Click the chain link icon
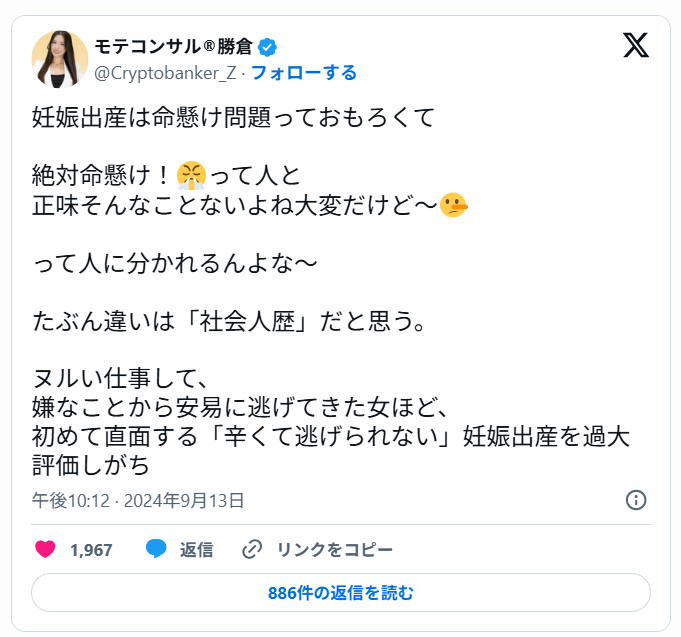The image size is (681, 637). click(252, 549)
